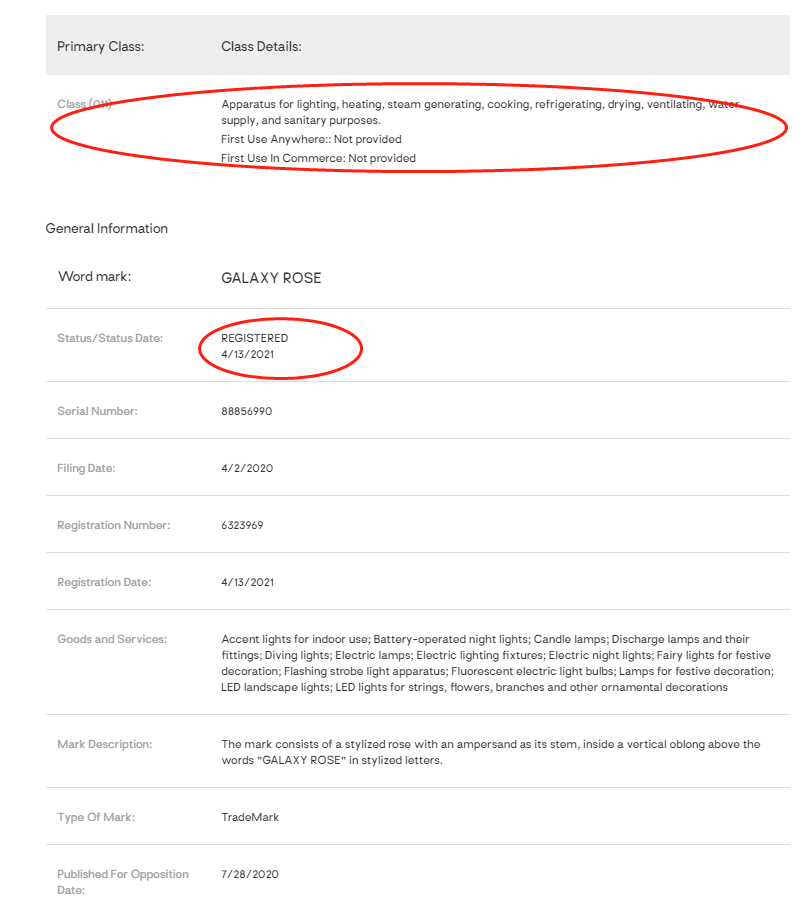
Task: Click the General Information heading
Action: click(x=107, y=229)
